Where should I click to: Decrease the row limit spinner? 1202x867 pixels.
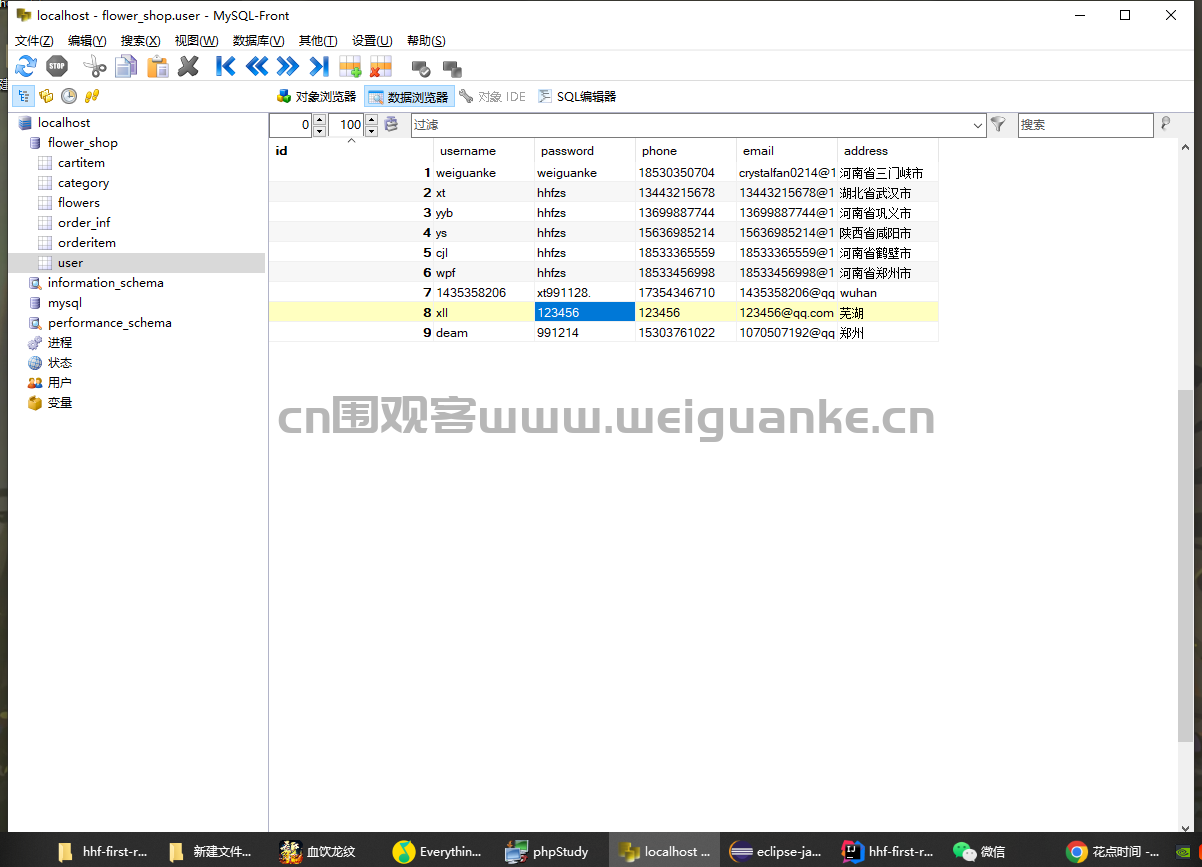pyautogui.click(x=372, y=131)
